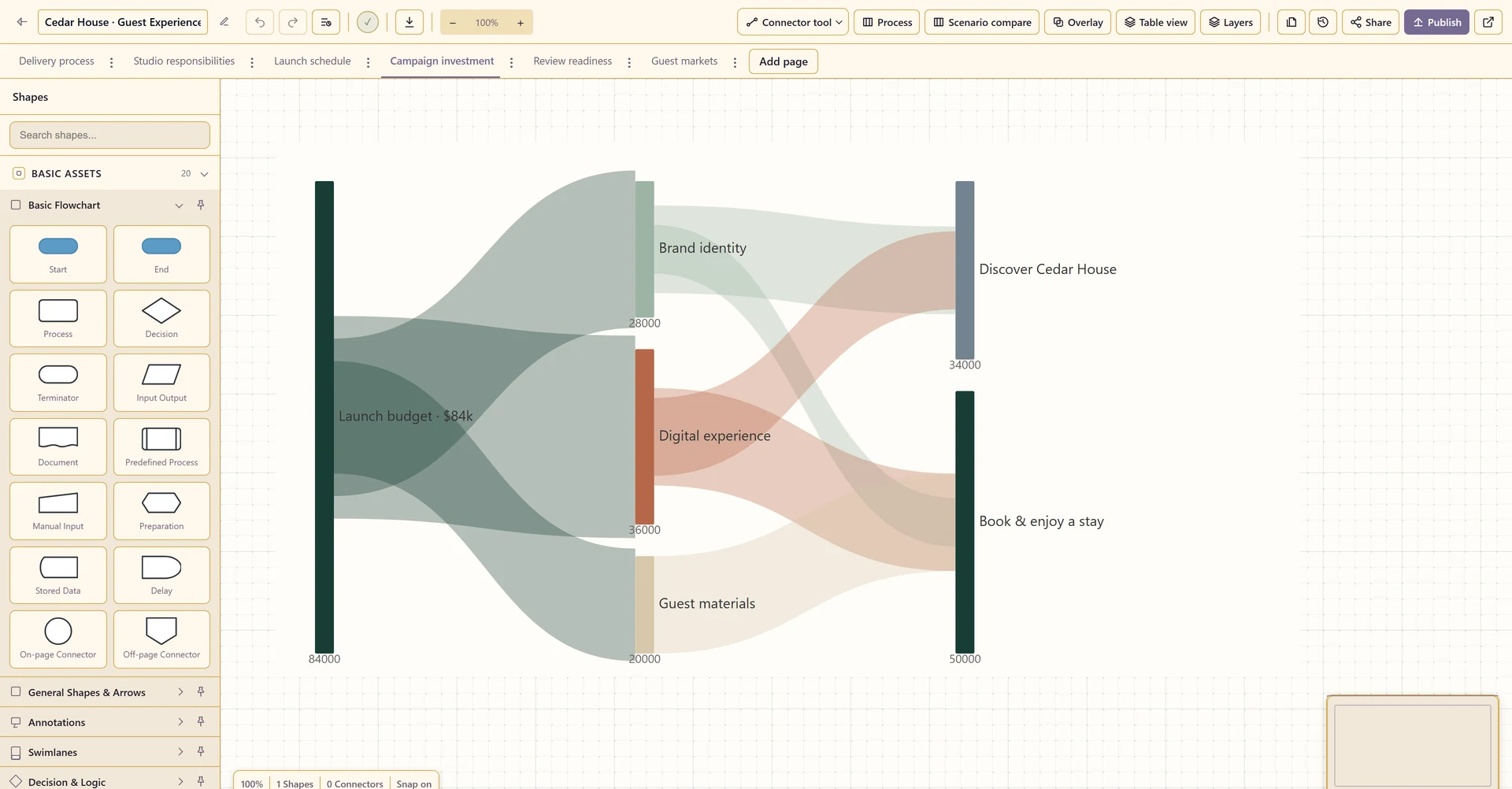Click the Add page button
Viewport: 1512px width, 789px height.
[784, 61]
